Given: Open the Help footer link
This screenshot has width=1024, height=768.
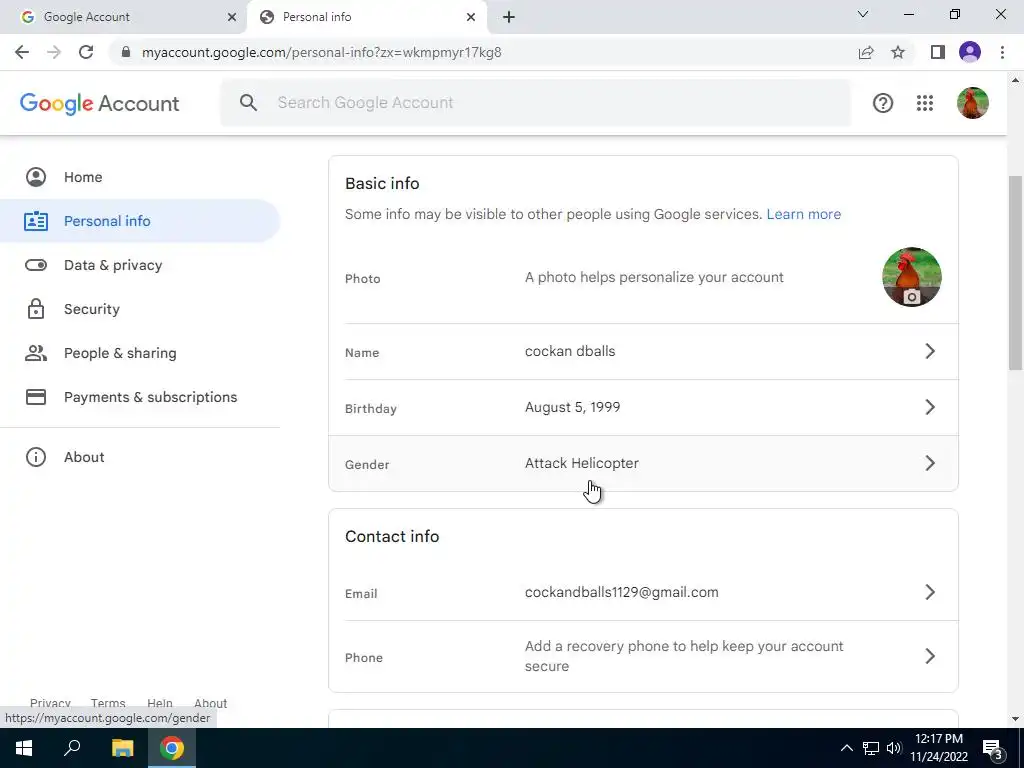Looking at the screenshot, I should [159, 703].
